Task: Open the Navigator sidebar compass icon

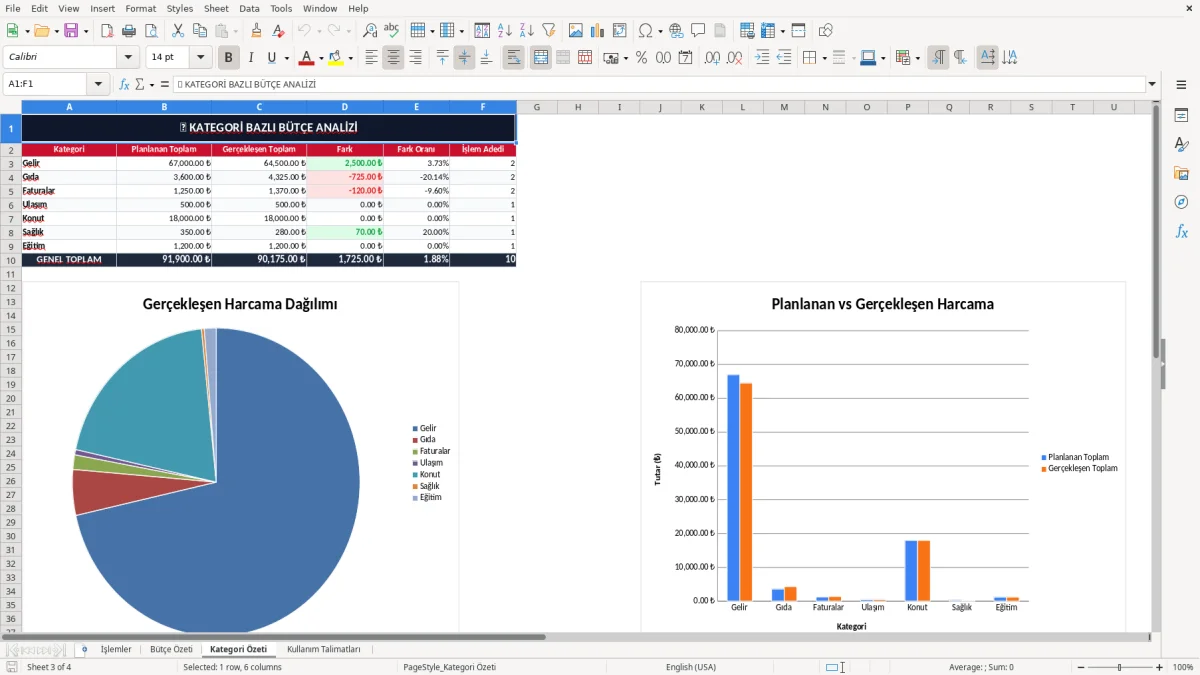Action: (x=1181, y=202)
